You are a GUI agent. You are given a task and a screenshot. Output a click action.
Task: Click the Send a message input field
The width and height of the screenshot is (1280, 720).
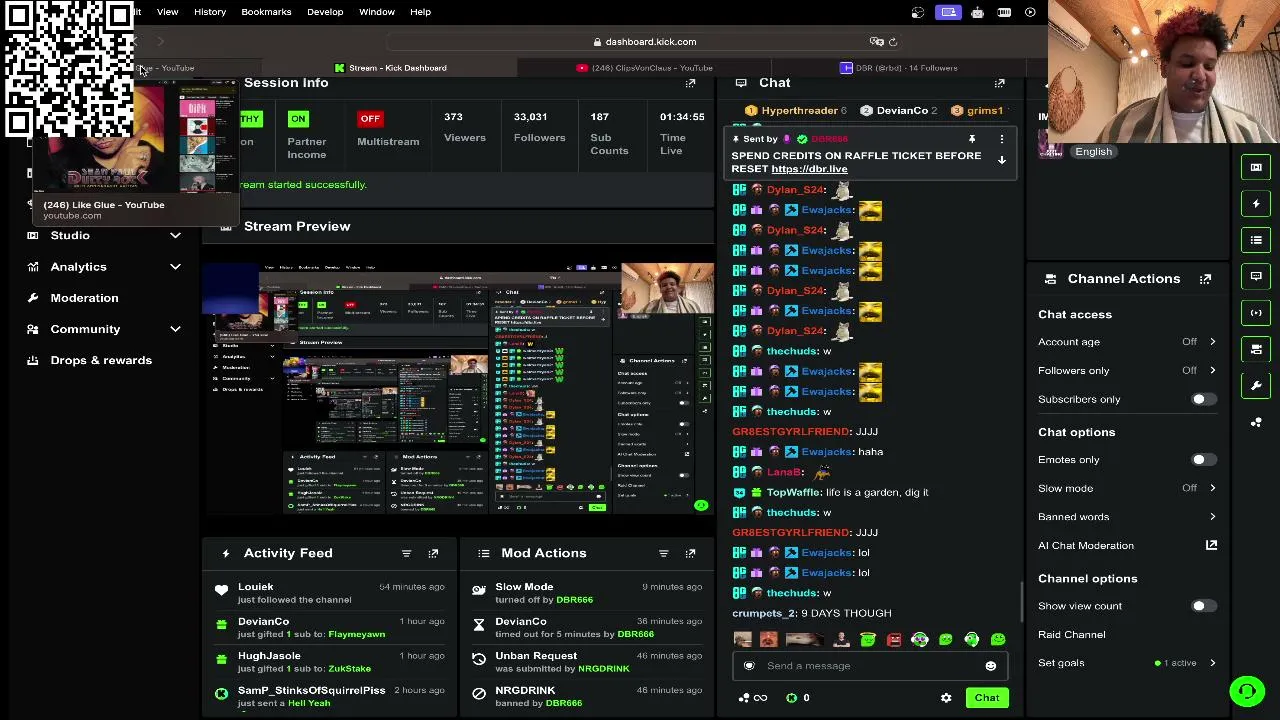(x=868, y=666)
